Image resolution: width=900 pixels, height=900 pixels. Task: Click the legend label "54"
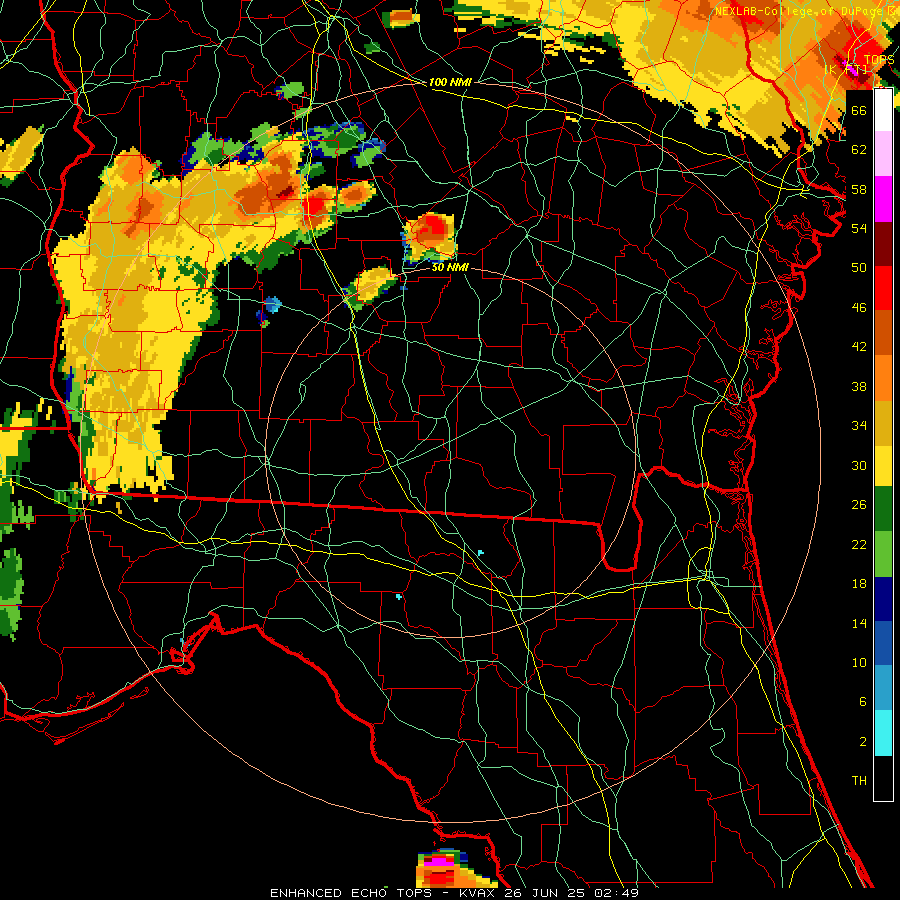coord(859,228)
